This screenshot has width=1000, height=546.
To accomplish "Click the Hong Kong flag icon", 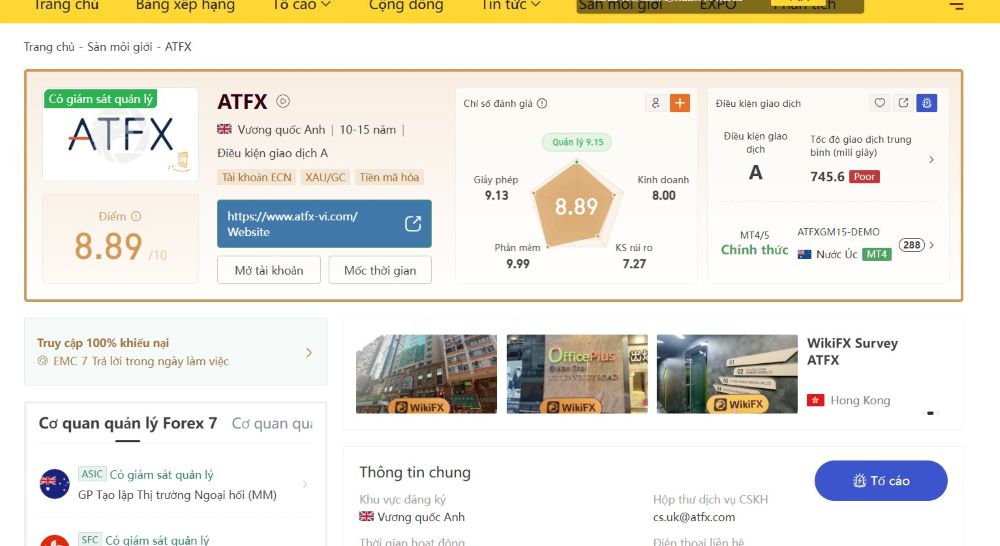I will coord(815,400).
